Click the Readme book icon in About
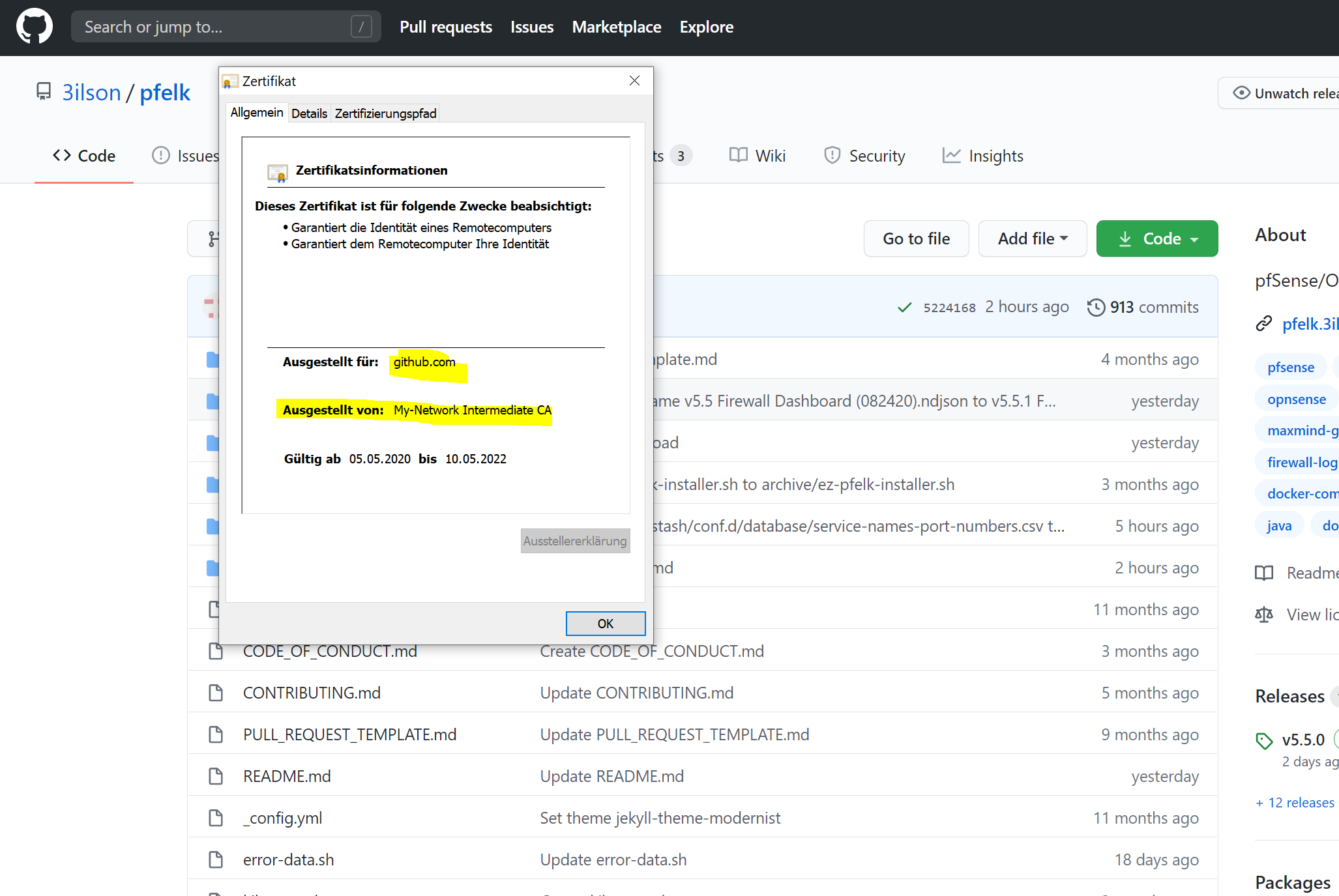 [x=1264, y=573]
